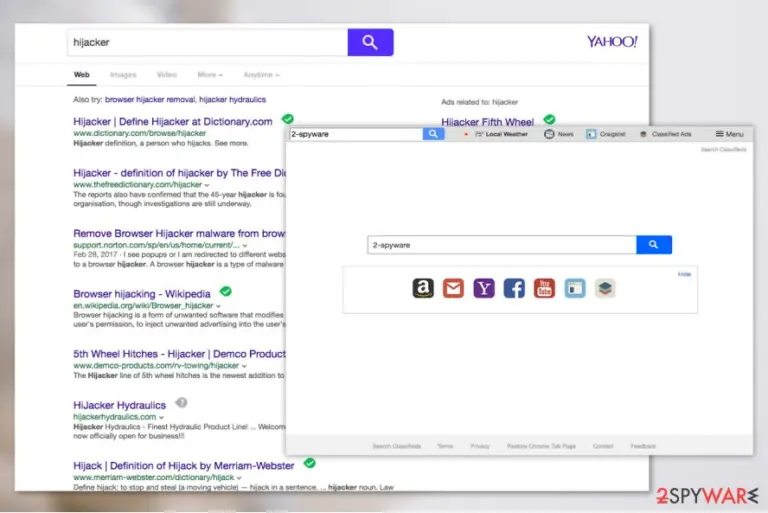Open the Menu hamburger in toolbar
Viewport: 768px width, 513px height.
point(729,134)
